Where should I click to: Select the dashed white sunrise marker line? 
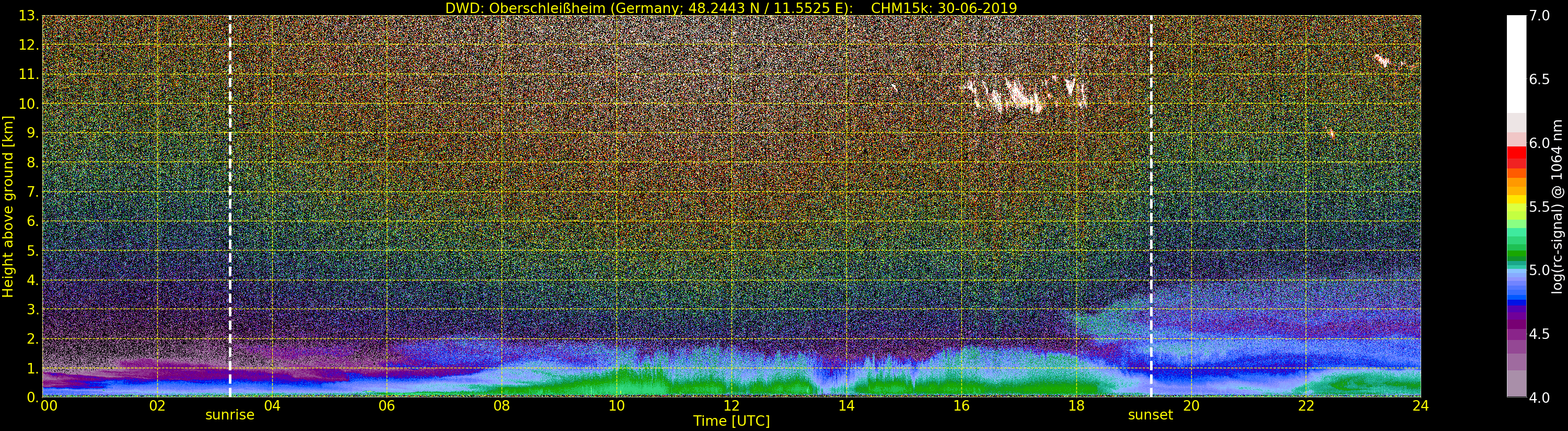(x=230, y=206)
